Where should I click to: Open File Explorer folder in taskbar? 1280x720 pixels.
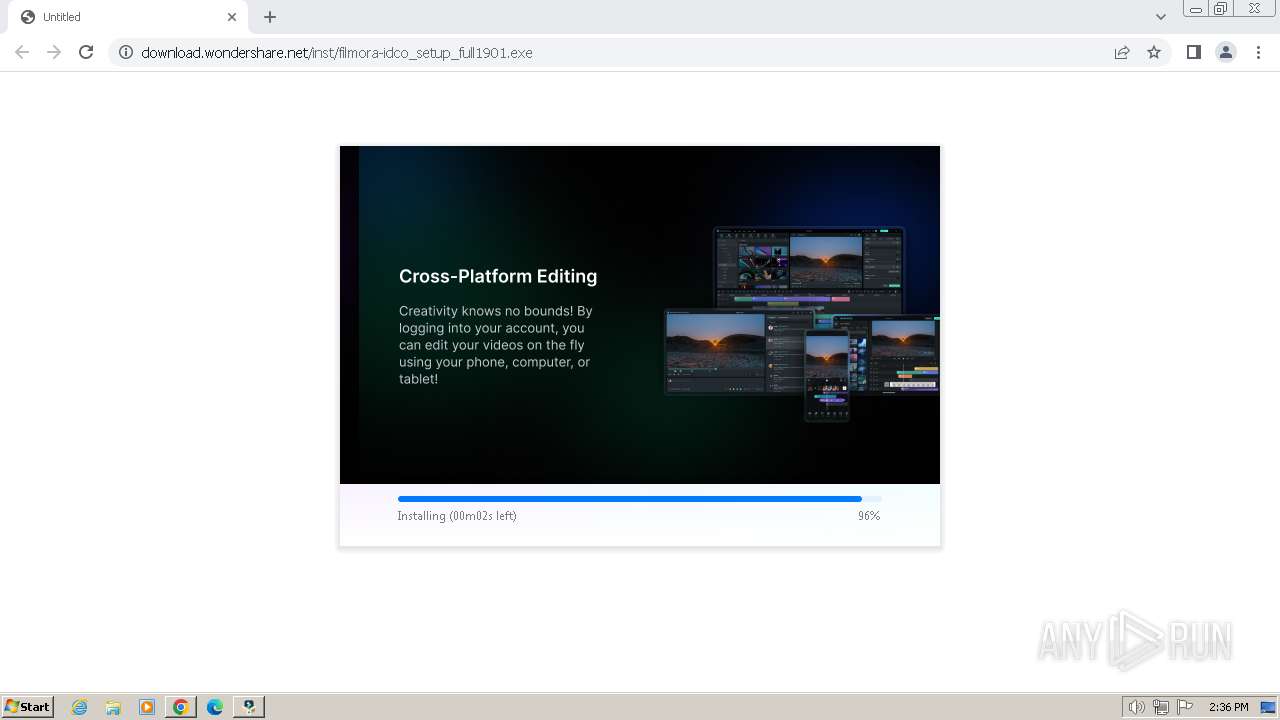[x=113, y=707]
